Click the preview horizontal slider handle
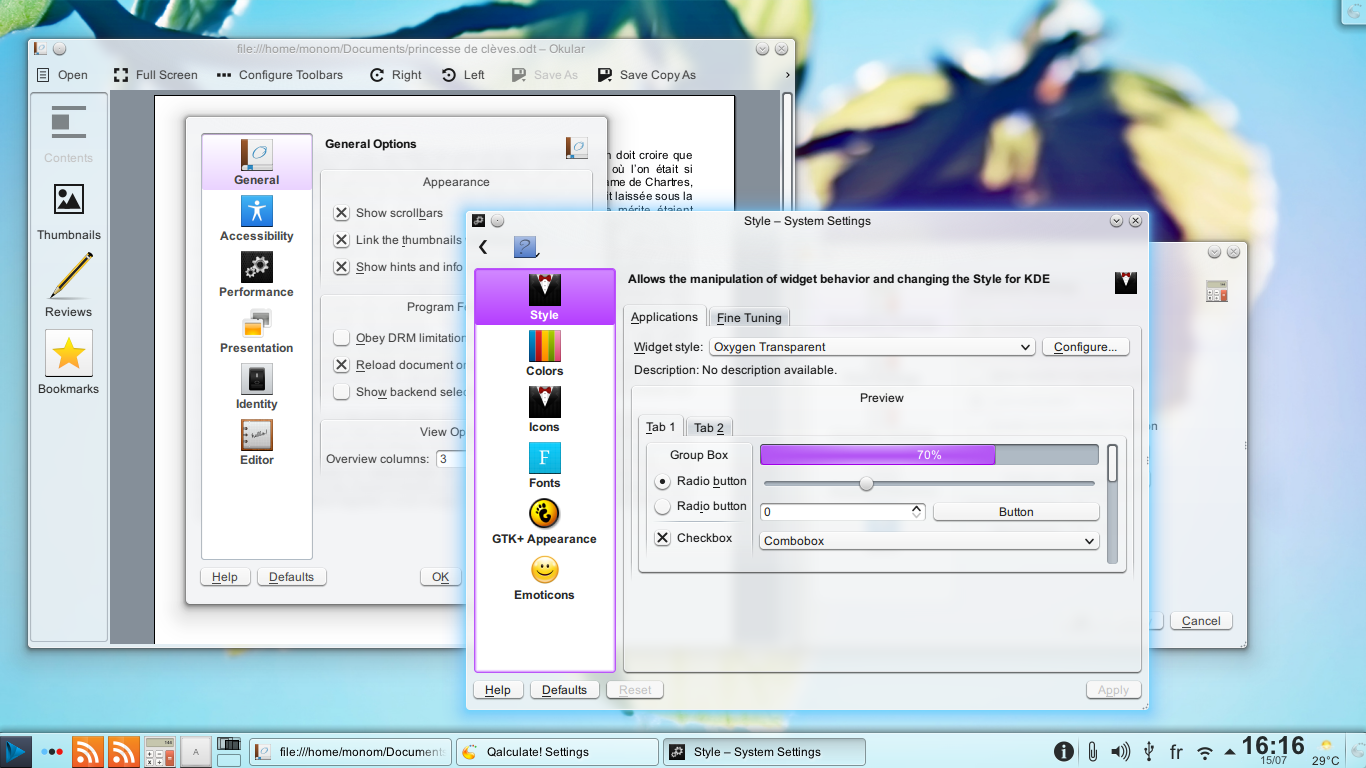 pyautogui.click(x=866, y=484)
